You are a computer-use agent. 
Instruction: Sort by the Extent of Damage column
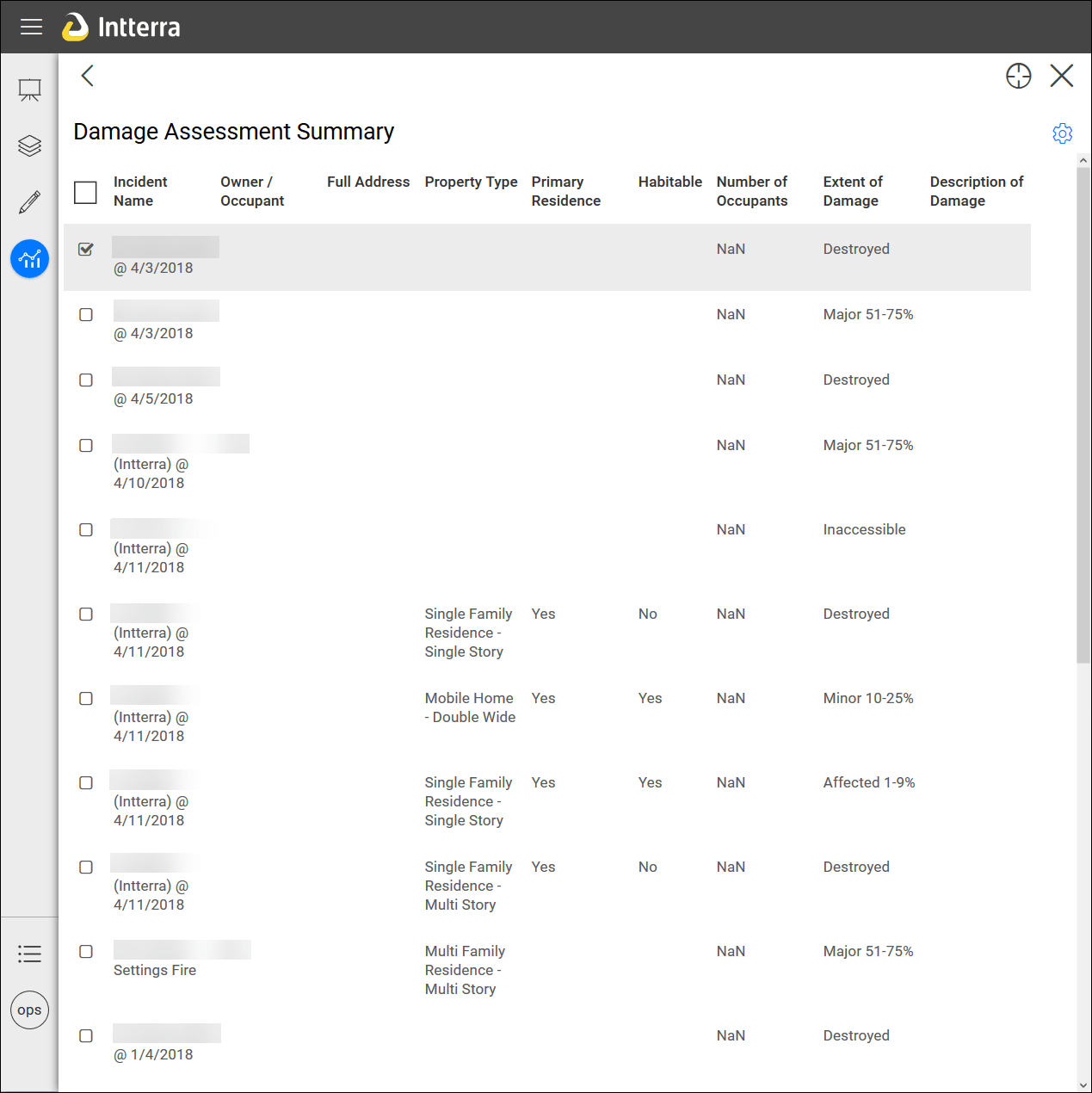tap(853, 191)
